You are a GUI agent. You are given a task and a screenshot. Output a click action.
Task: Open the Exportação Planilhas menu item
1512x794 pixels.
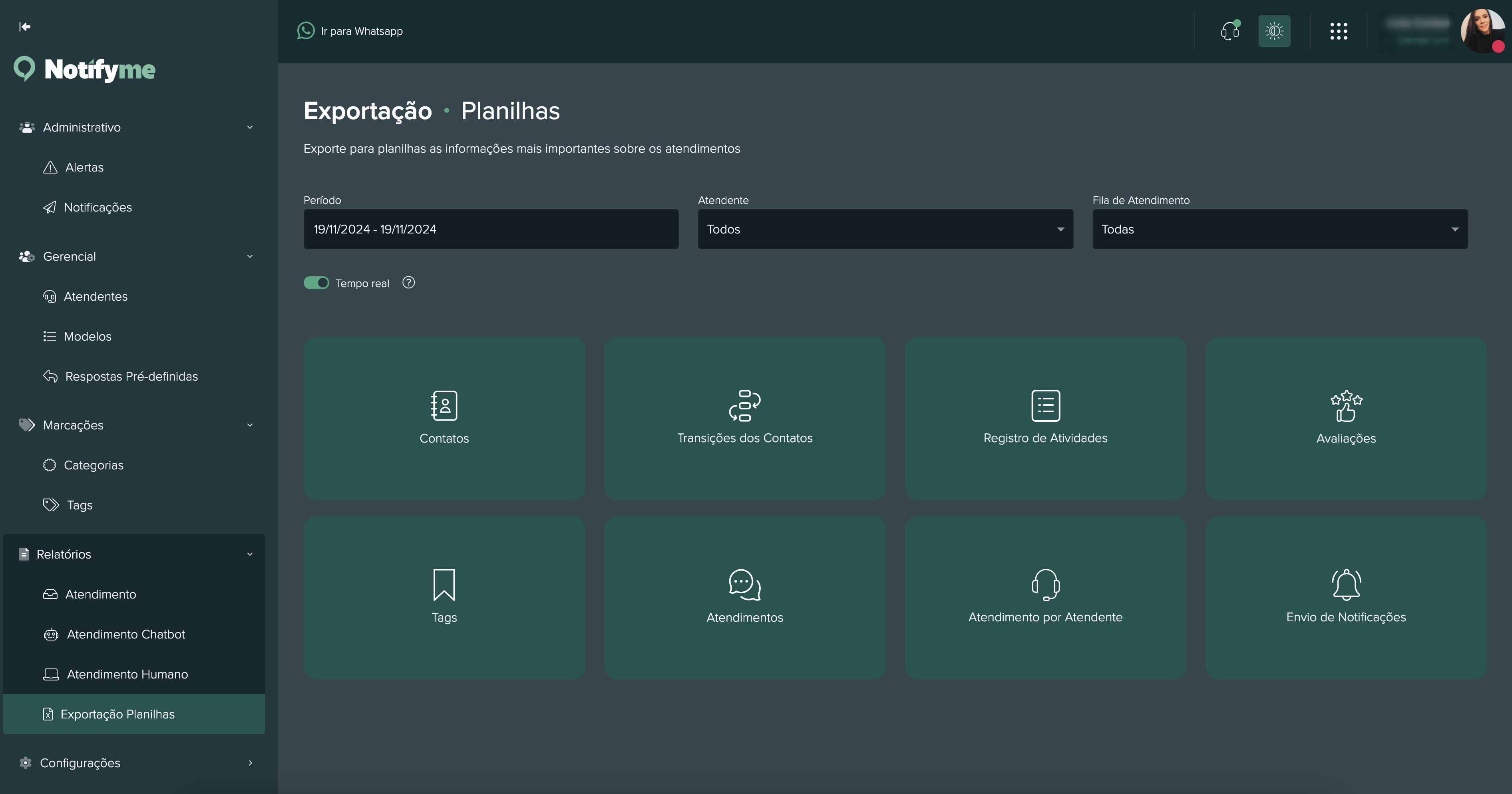click(x=117, y=714)
